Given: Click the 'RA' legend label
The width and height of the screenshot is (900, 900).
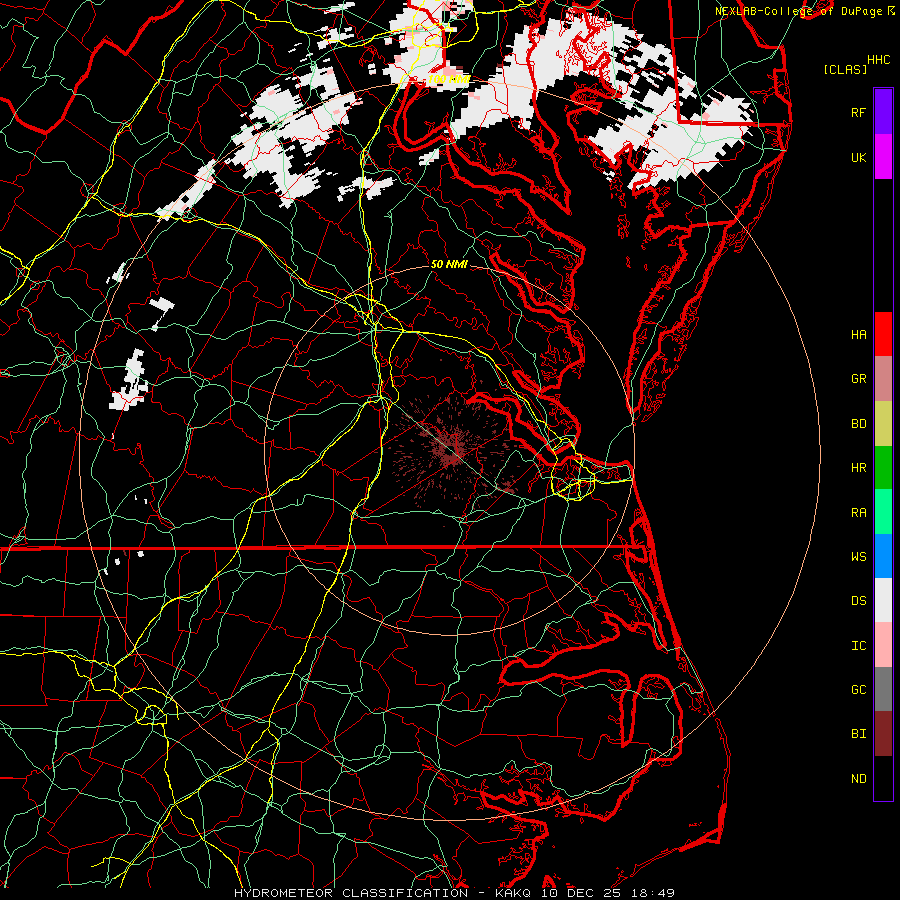Looking at the screenshot, I should 858,513.
